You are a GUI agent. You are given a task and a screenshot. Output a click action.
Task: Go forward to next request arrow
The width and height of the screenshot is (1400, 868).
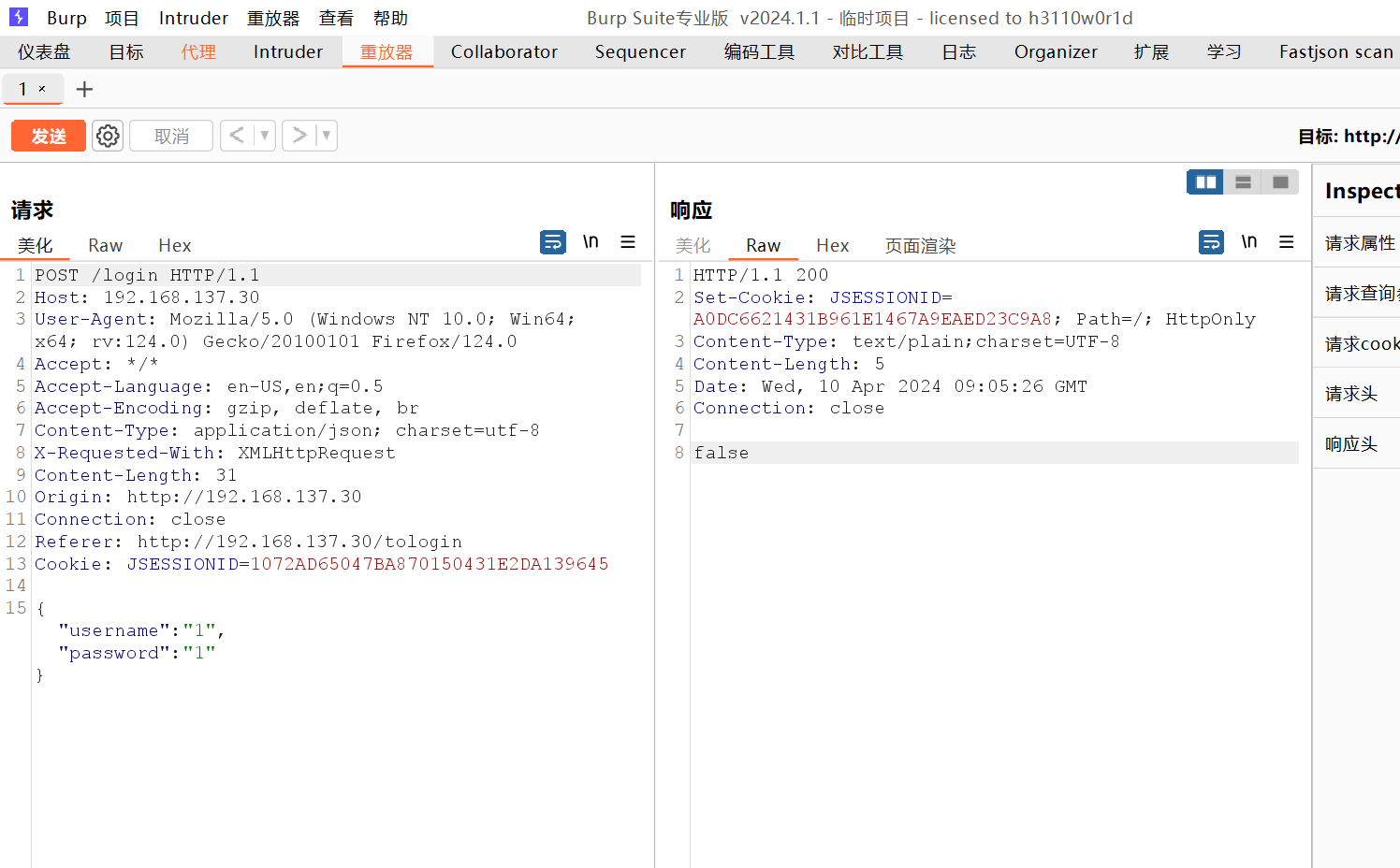299,136
